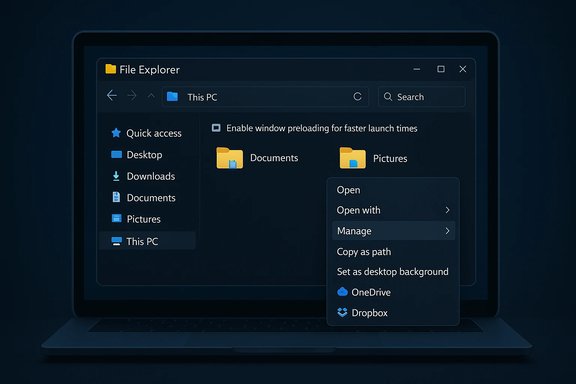This screenshot has width=576, height=384.
Task: Refresh the This PC location
Action: point(357,97)
